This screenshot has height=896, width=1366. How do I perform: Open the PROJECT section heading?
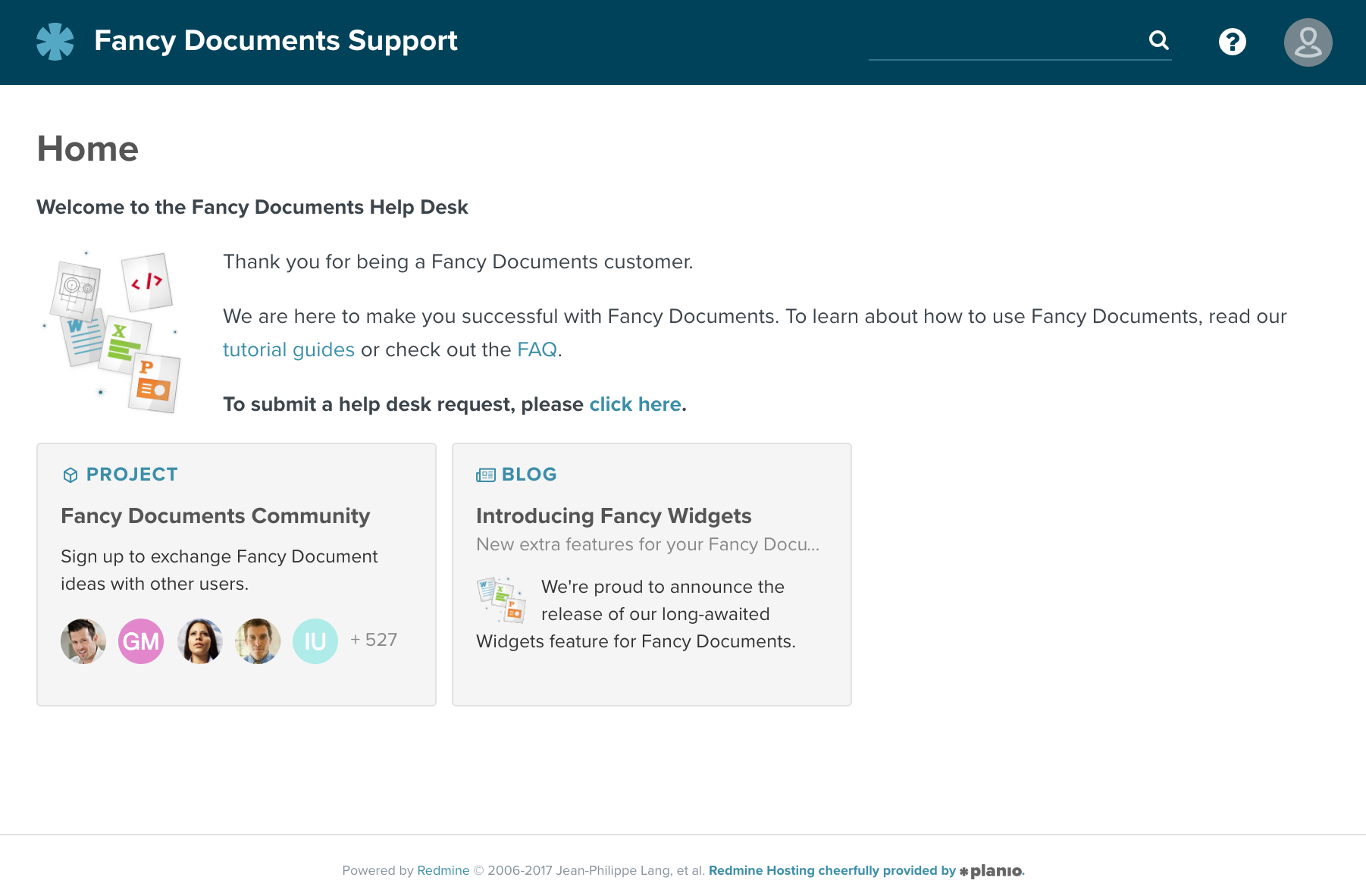(132, 475)
